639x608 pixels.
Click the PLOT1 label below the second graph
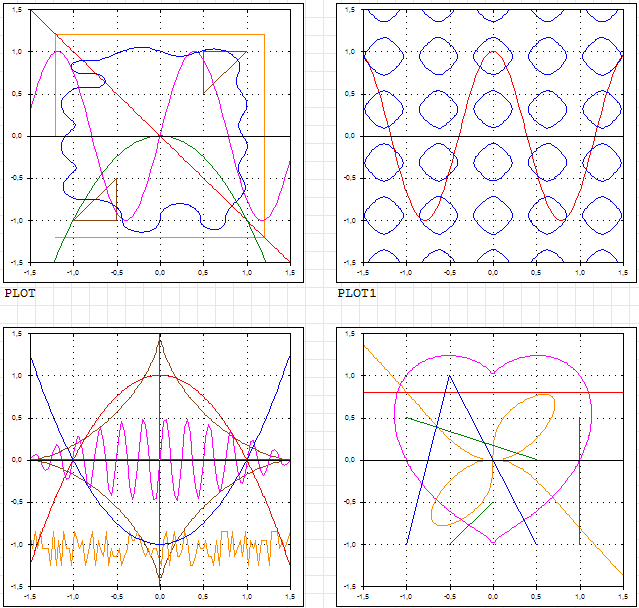tap(356, 294)
